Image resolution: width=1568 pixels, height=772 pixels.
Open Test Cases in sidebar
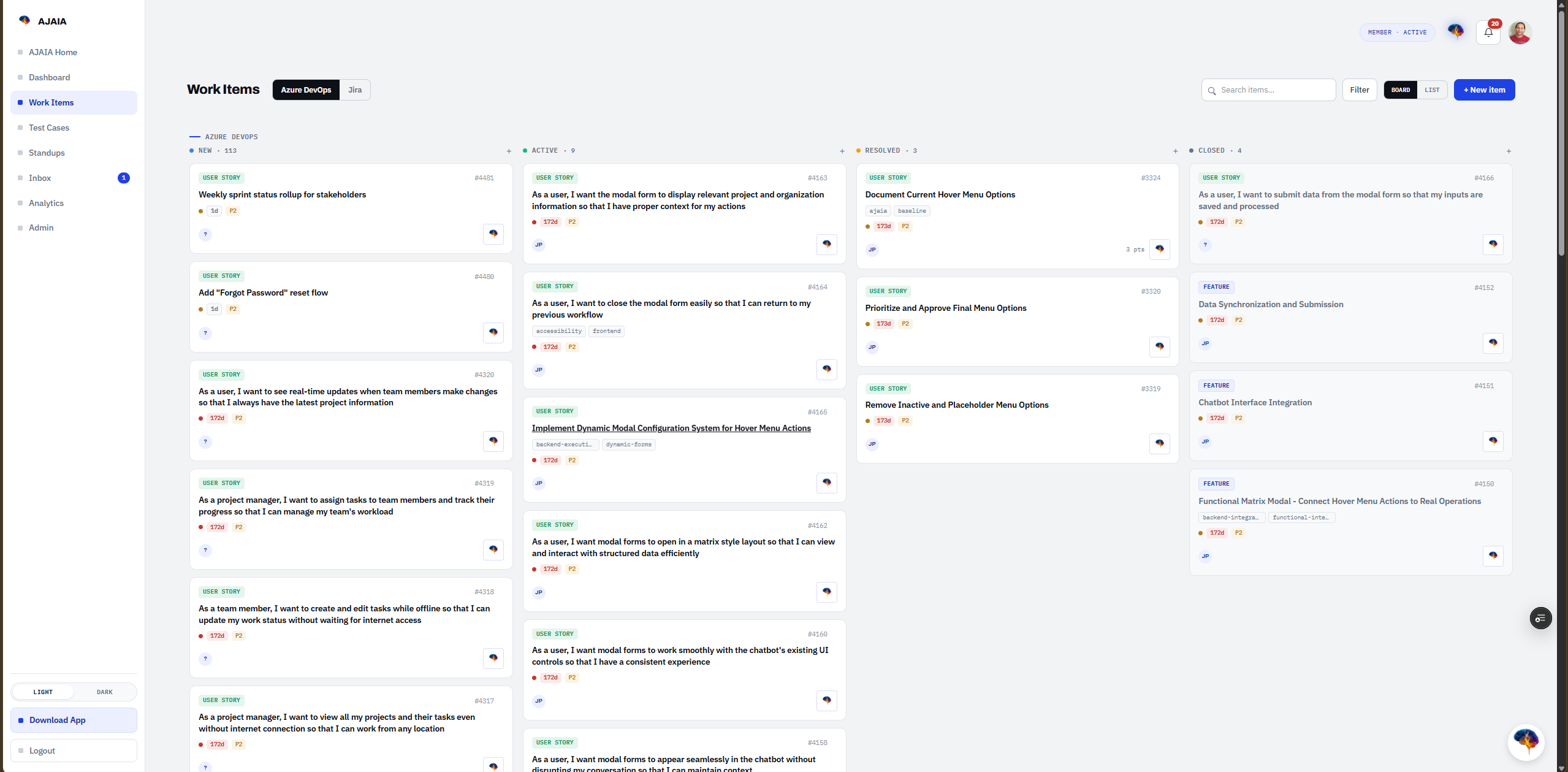click(x=74, y=128)
